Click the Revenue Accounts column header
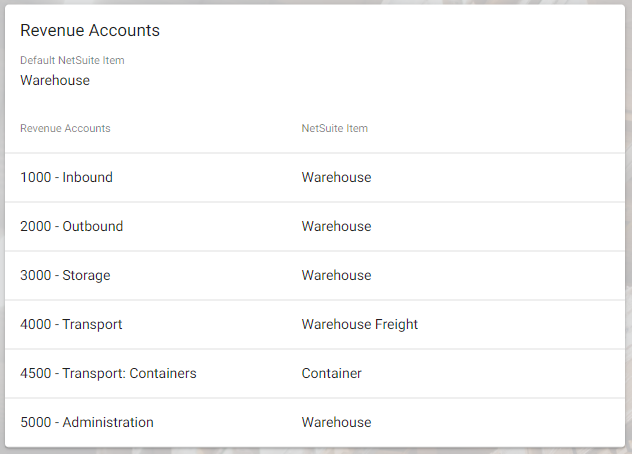632x454 pixels. click(x=65, y=128)
